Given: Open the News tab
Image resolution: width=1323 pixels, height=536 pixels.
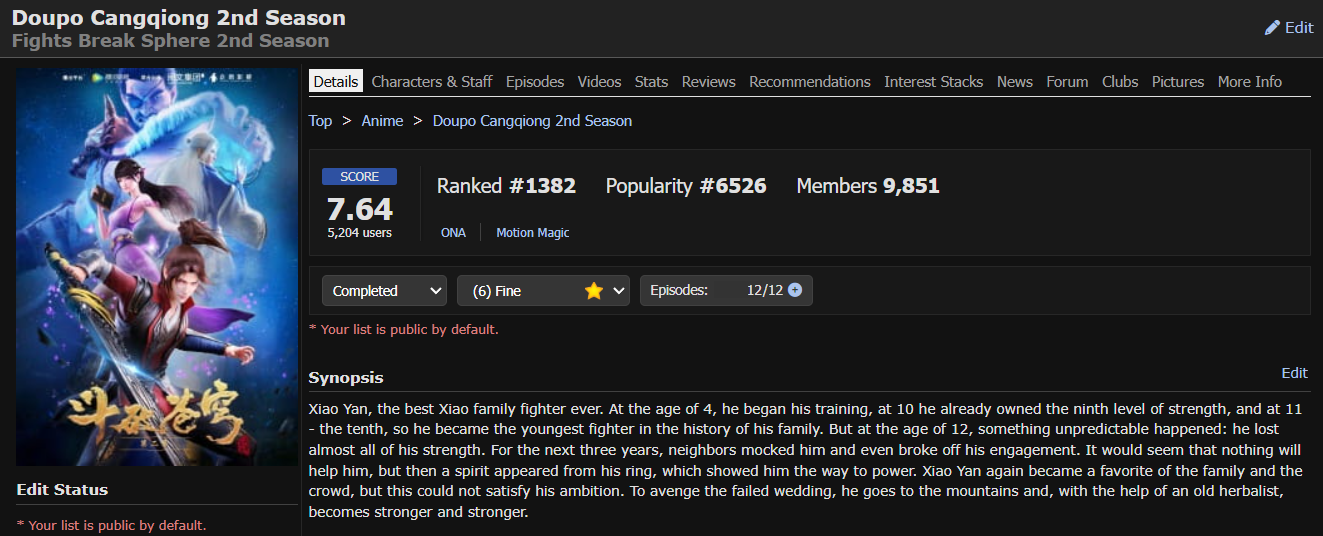Looking at the screenshot, I should coord(1015,82).
